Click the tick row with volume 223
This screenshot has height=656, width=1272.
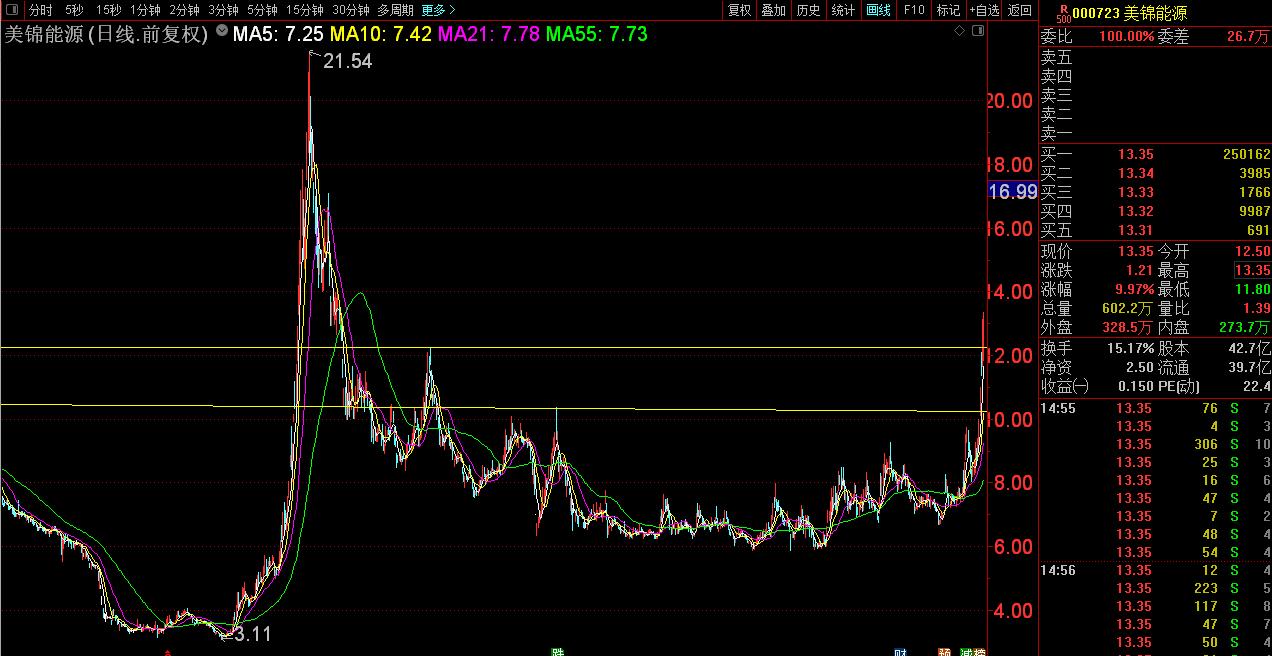point(1155,588)
